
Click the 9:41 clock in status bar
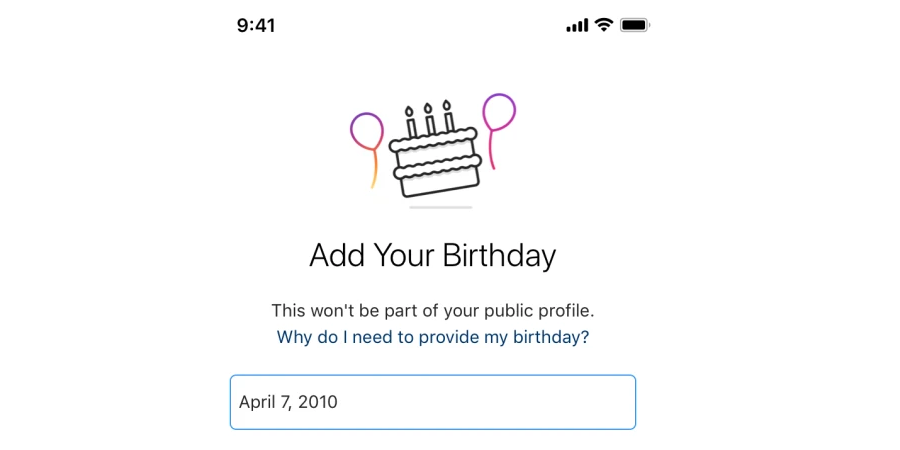point(256,25)
